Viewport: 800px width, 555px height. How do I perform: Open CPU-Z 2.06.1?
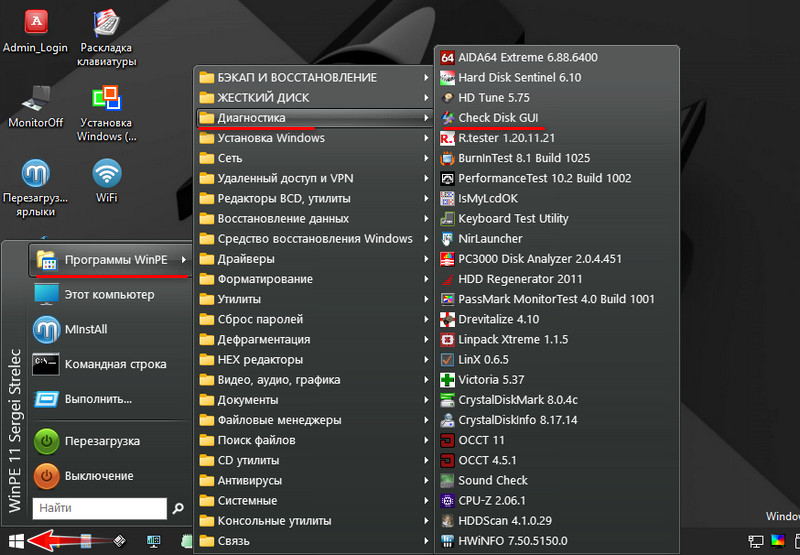557,500
